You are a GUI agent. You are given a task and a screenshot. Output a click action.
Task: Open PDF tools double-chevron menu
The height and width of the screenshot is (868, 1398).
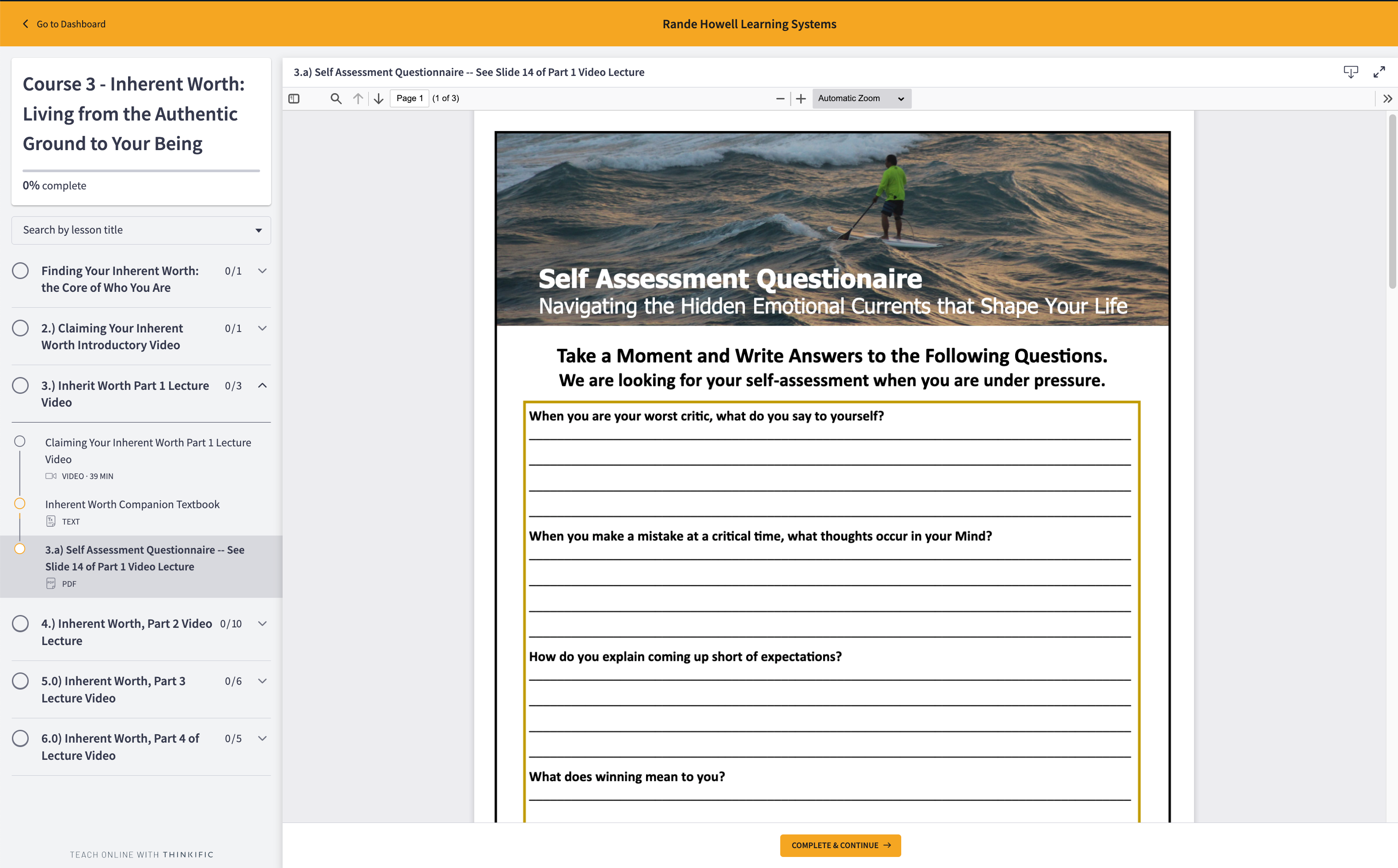(x=1387, y=99)
